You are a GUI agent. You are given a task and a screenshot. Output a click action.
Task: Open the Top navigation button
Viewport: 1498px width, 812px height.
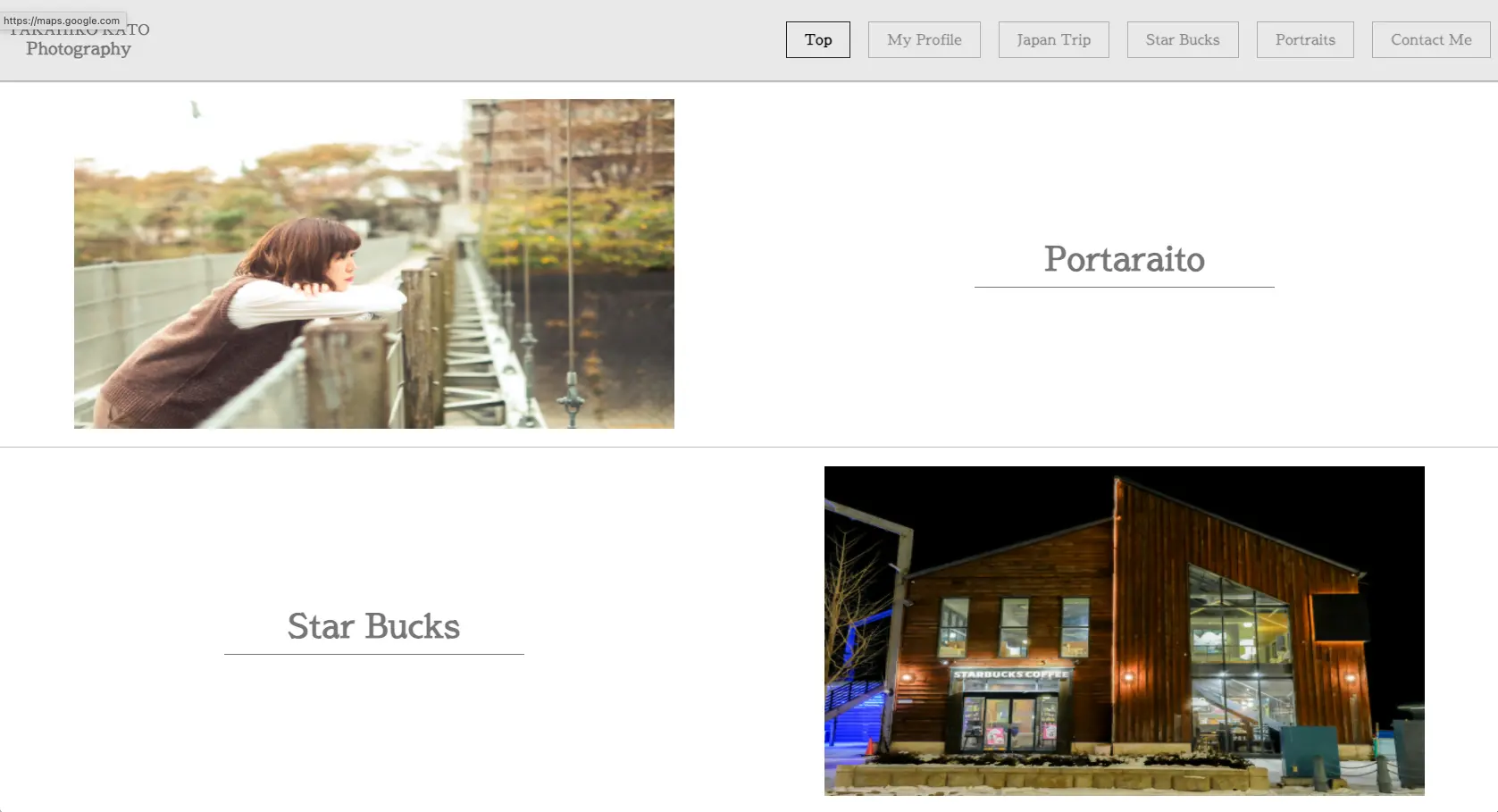(x=817, y=39)
